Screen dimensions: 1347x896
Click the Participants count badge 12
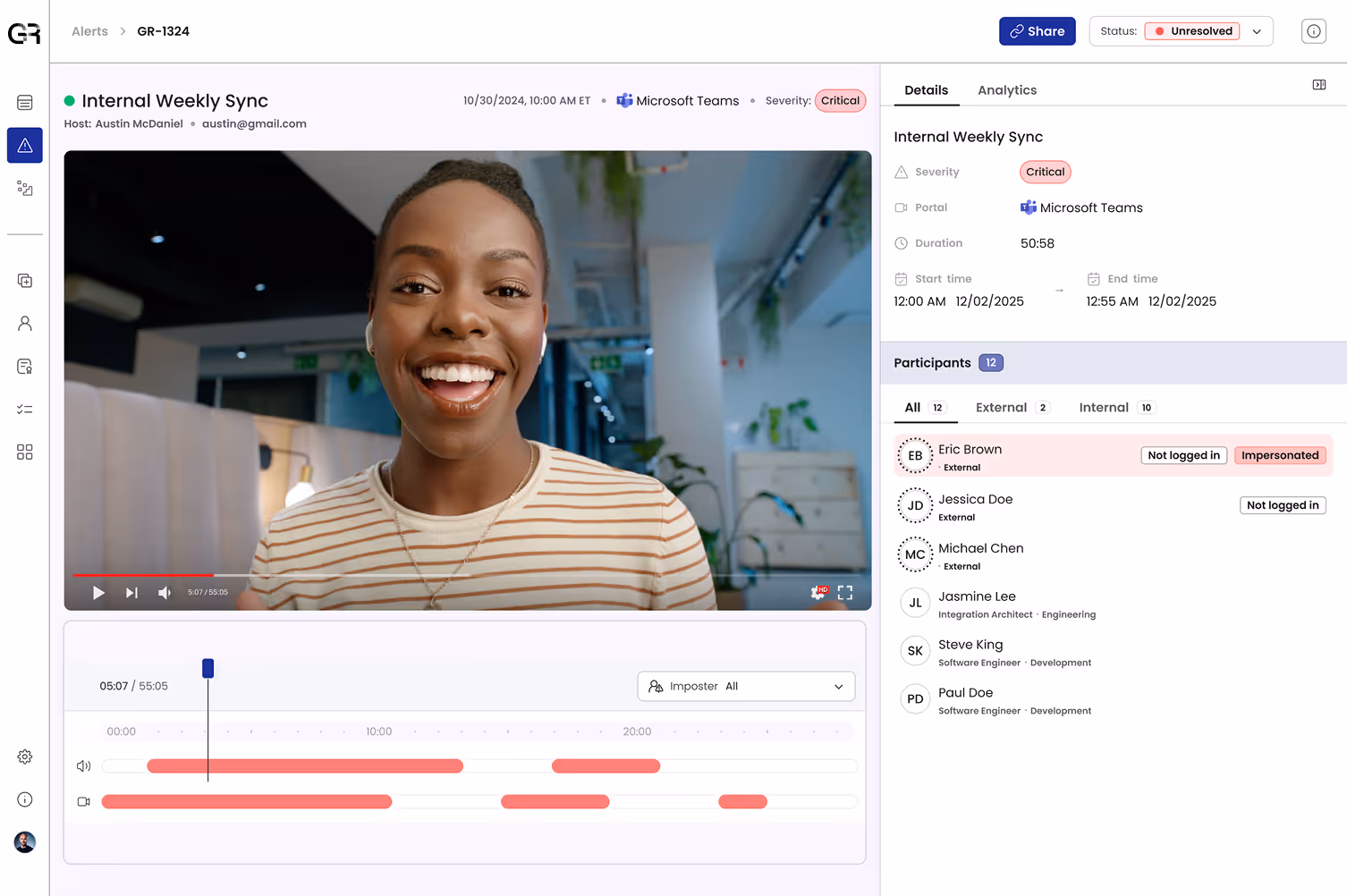point(991,363)
